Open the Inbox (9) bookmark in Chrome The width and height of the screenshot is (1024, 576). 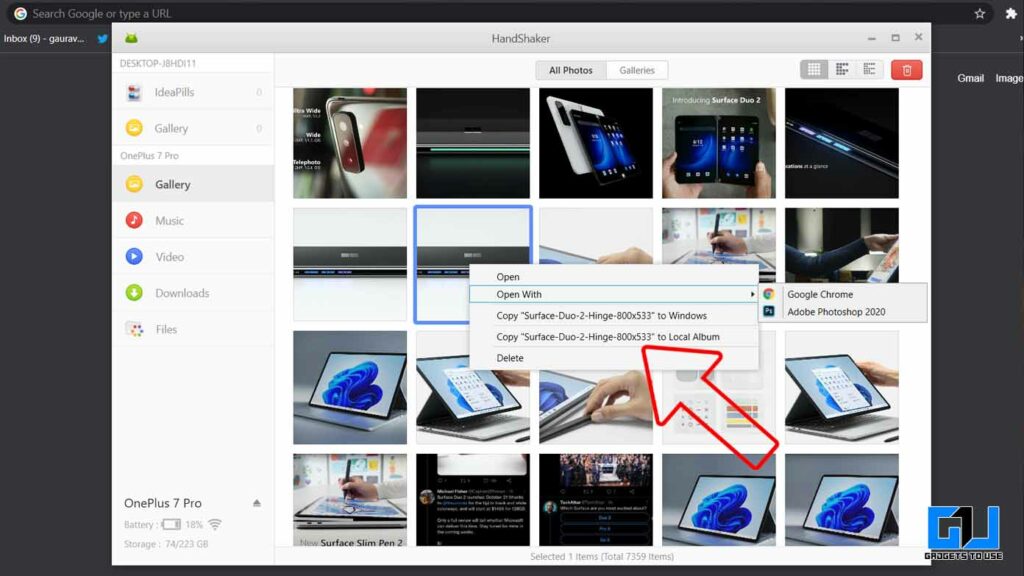(x=44, y=39)
